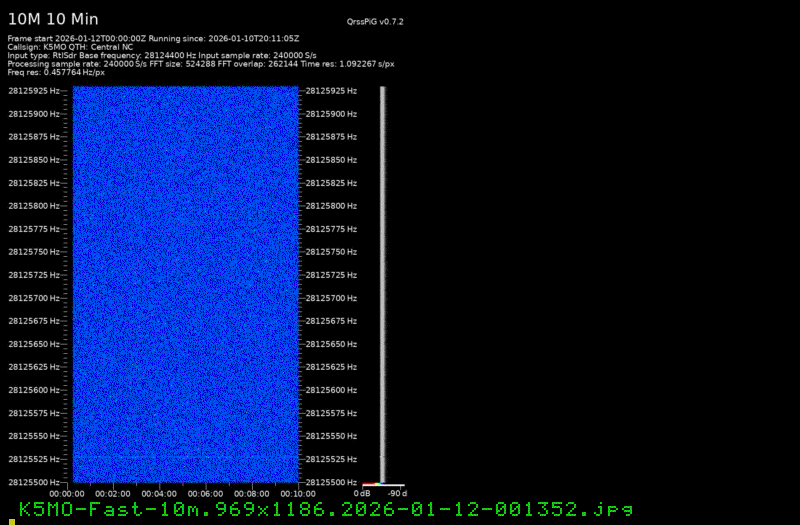This screenshot has width=800, height=525.
Task: Select the 00:06:00 time axis marker
Action: [205, 493]
